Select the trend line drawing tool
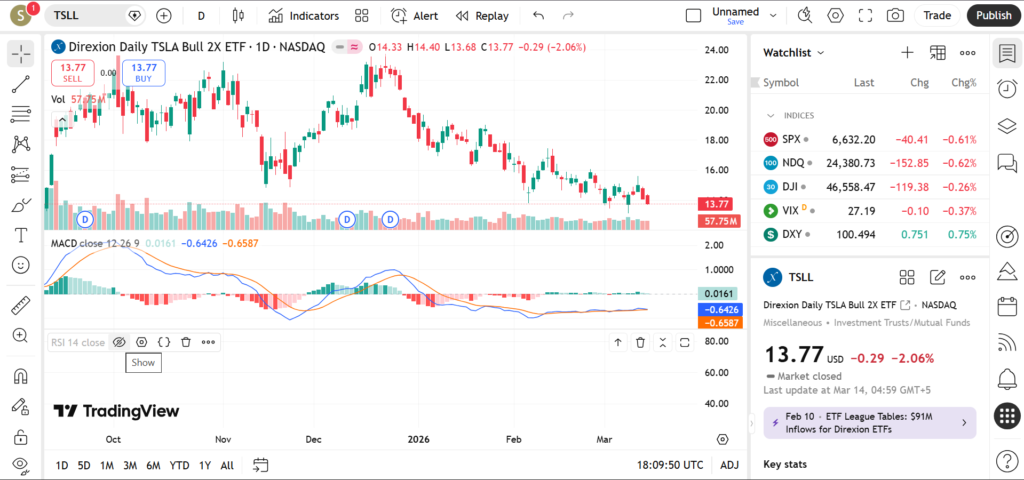1024x480 pixels. [21, 85]
